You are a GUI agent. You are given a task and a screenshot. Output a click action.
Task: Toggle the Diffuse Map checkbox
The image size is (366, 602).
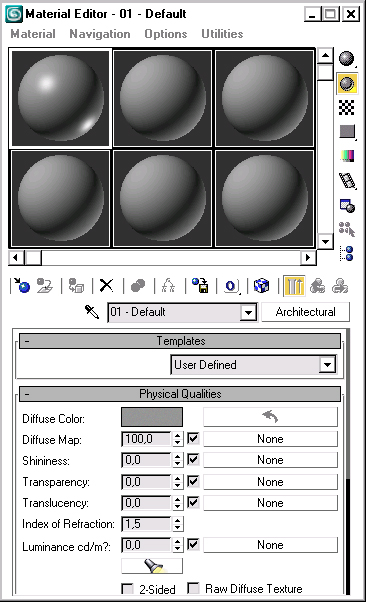click(193, 438)
